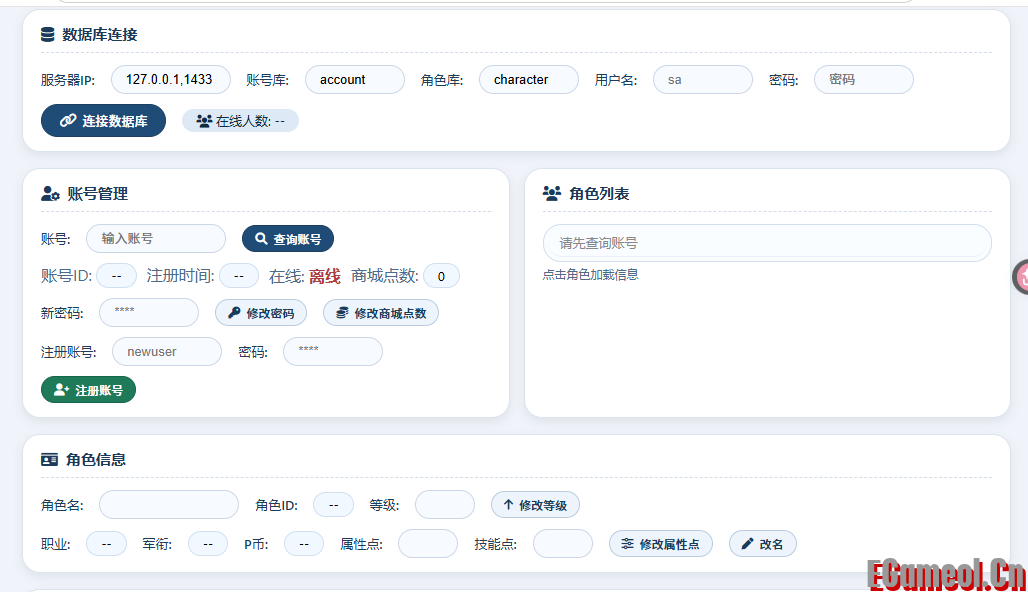The height and width of the screenshot is (592, 1028).
Task: Click the 职业 profession value field
Action: pyautogui.click(x=106, y=543)
